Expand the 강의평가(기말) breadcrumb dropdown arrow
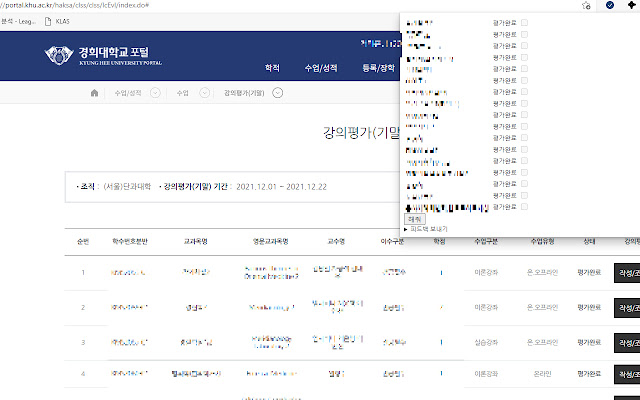This screenshot has height=400, width=640. [x=278, y=93]
